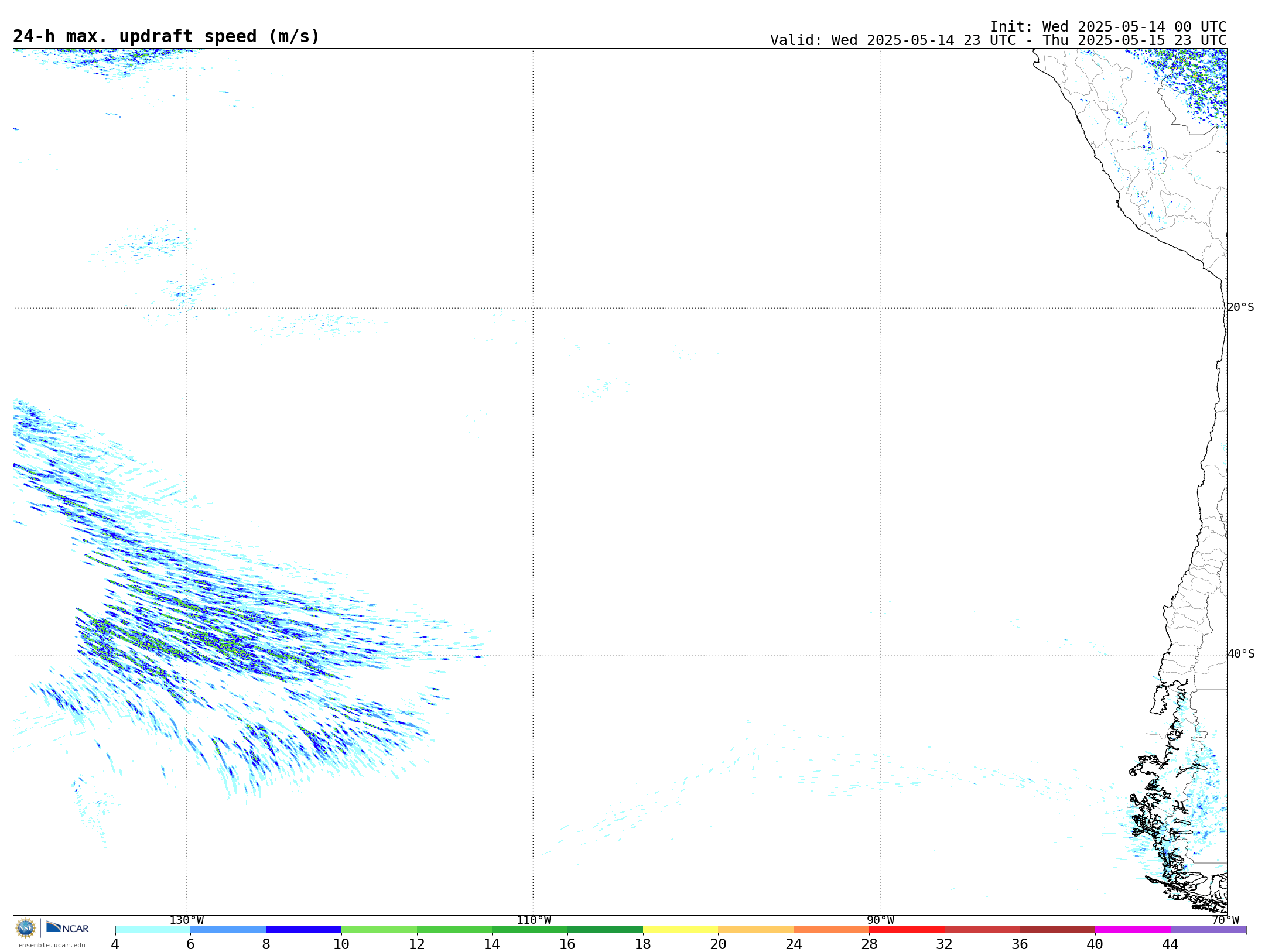Select the bright red 28–32 colorbar swatch
1265x952 pixels.
[x=907, y=929]
